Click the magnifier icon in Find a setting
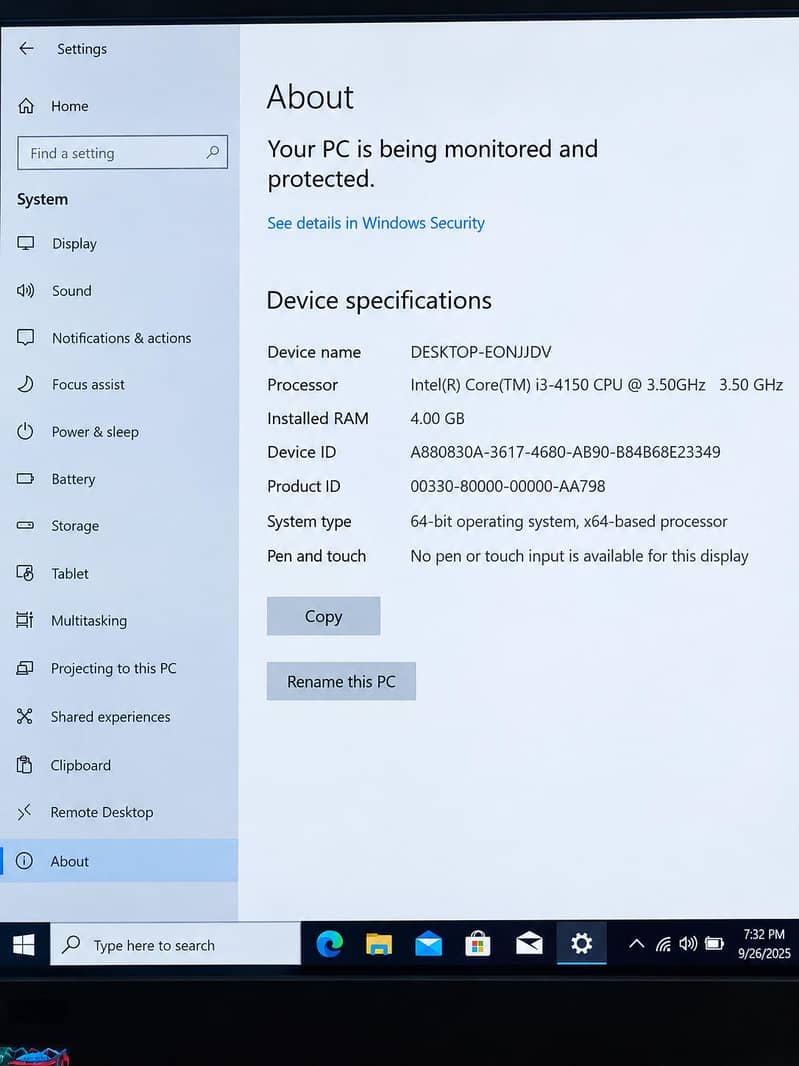This screenshot has width=799, height=1066. pyautogui.click(x=213, y=152)
